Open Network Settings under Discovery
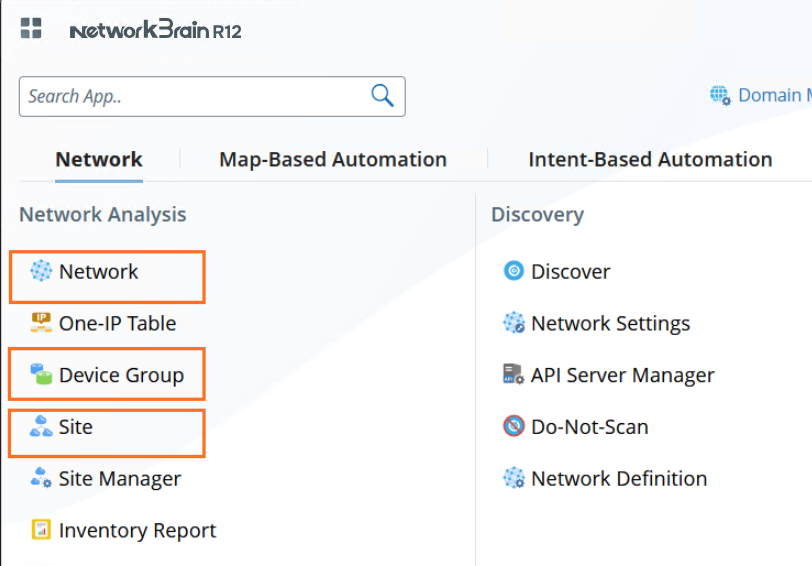812x566 pixels. [610, 324]
